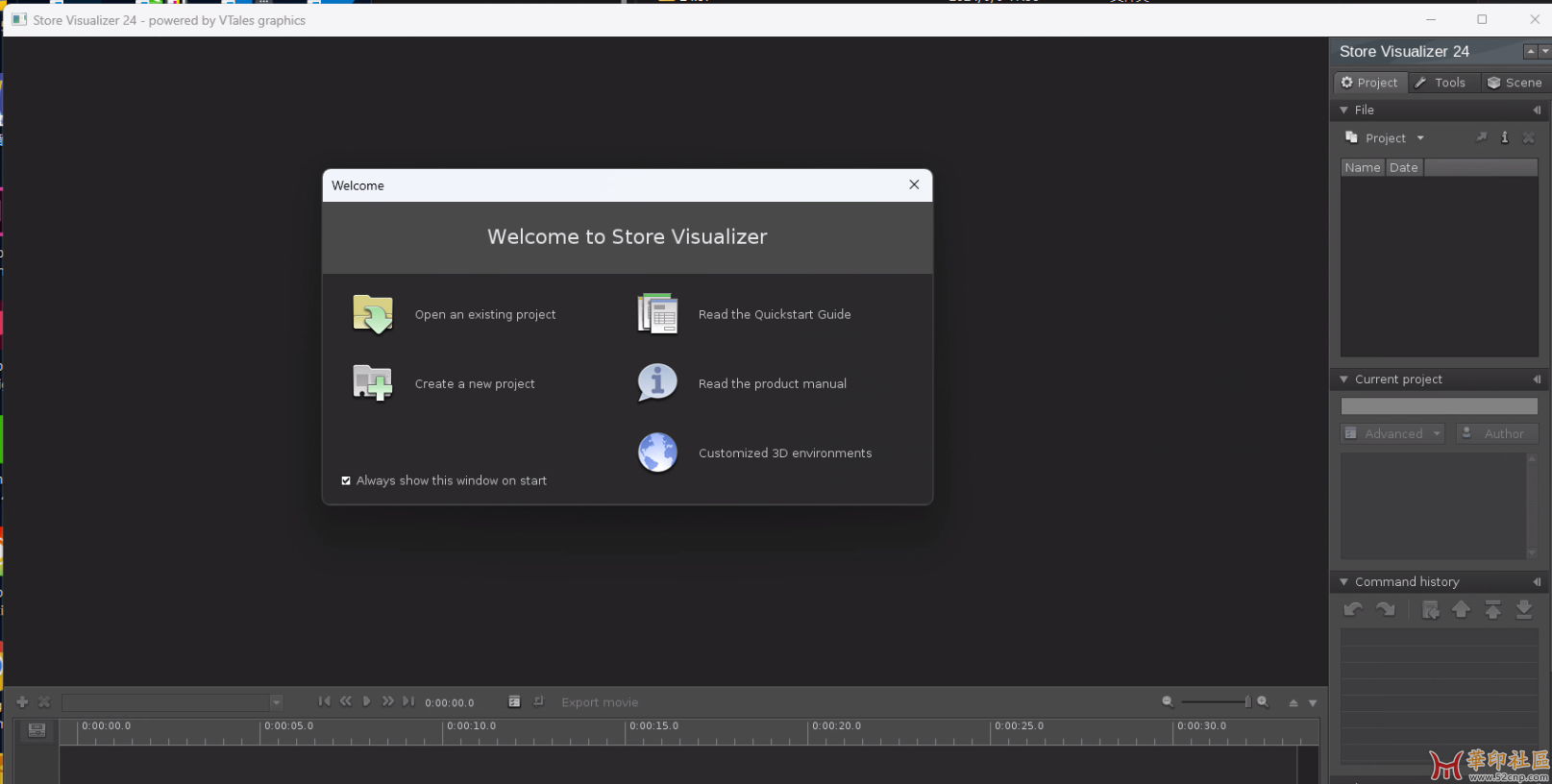Click the zoom in magnifier on timeline
Image resolution: width=1552 pixels, height=784 pixels.
pos(1263,702)
